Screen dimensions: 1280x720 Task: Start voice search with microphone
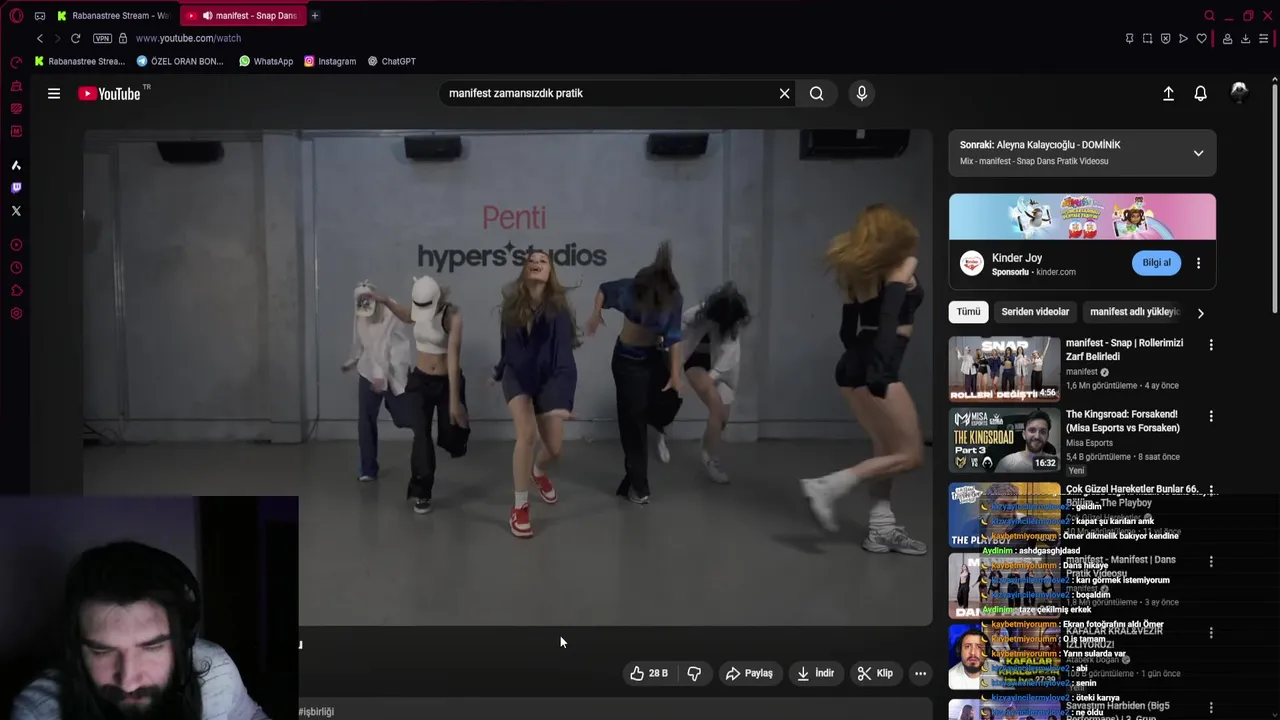coord(862,93)
